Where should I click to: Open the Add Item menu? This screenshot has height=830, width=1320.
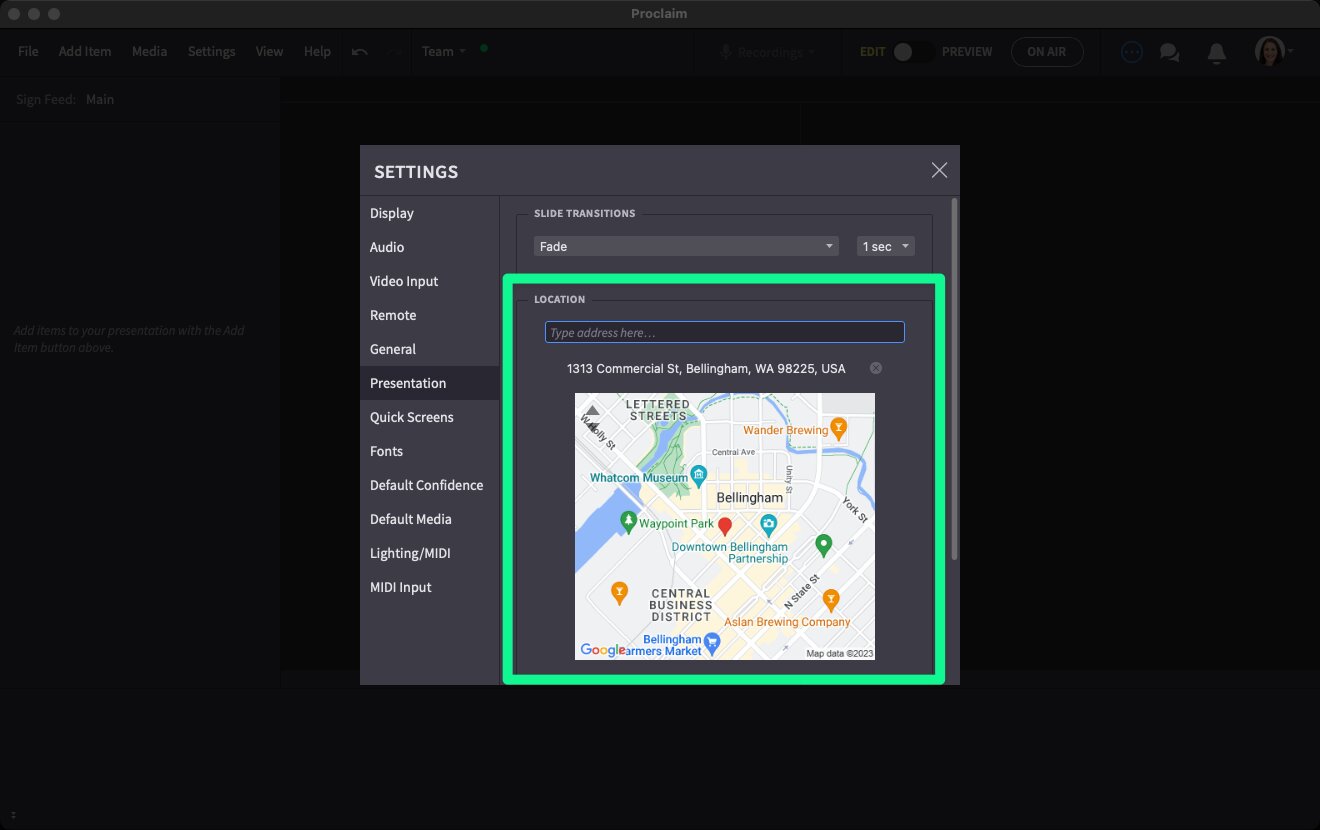pyautogui.click(x=85, y=52)
